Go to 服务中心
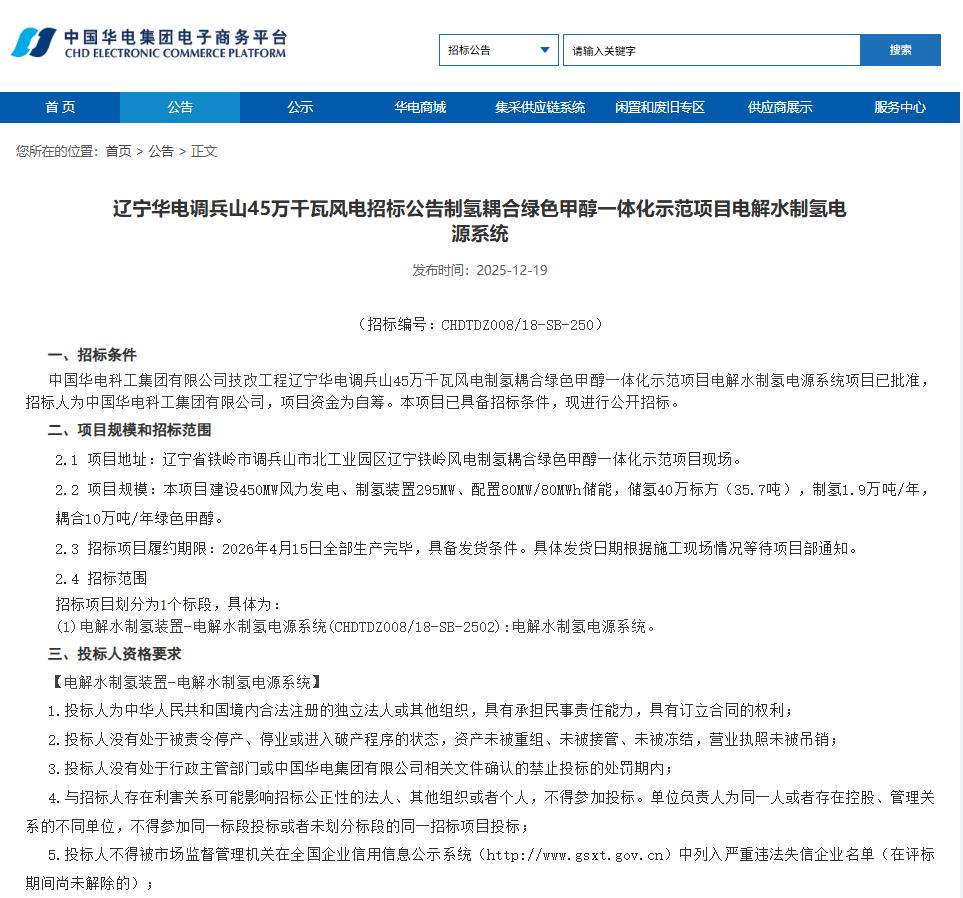The height and width of the screenshot is (898, 963). (x=902, y=107)
